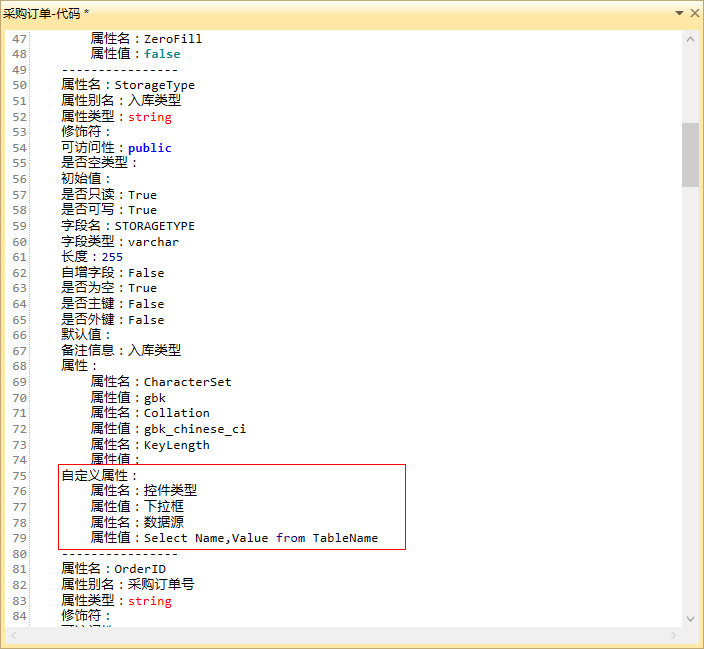The image size is (704, 649).
Task: Click the red string type on line 83
Action: click(149, 601)
